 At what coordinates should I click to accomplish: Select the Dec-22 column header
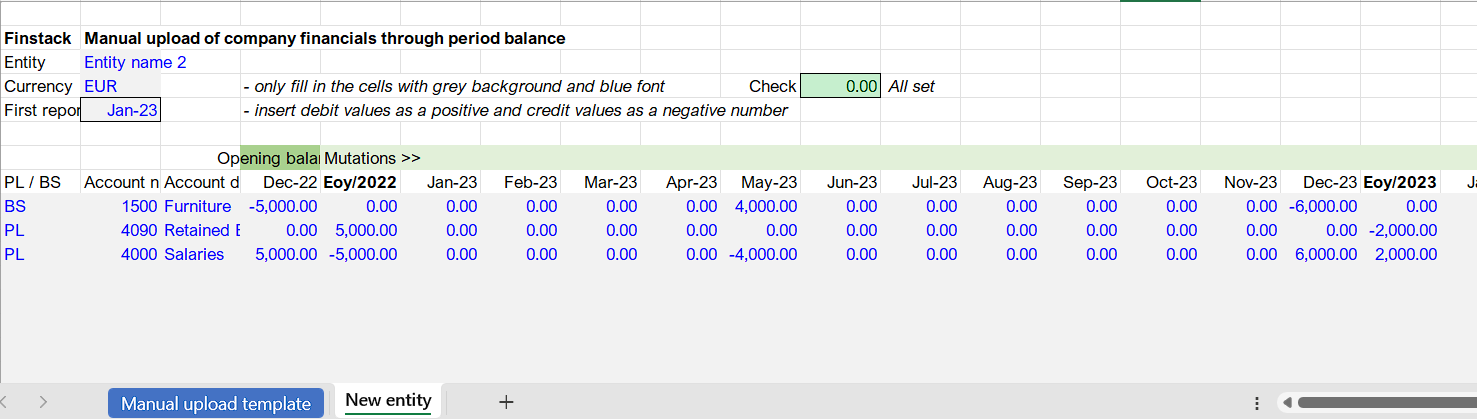(280, 182)
